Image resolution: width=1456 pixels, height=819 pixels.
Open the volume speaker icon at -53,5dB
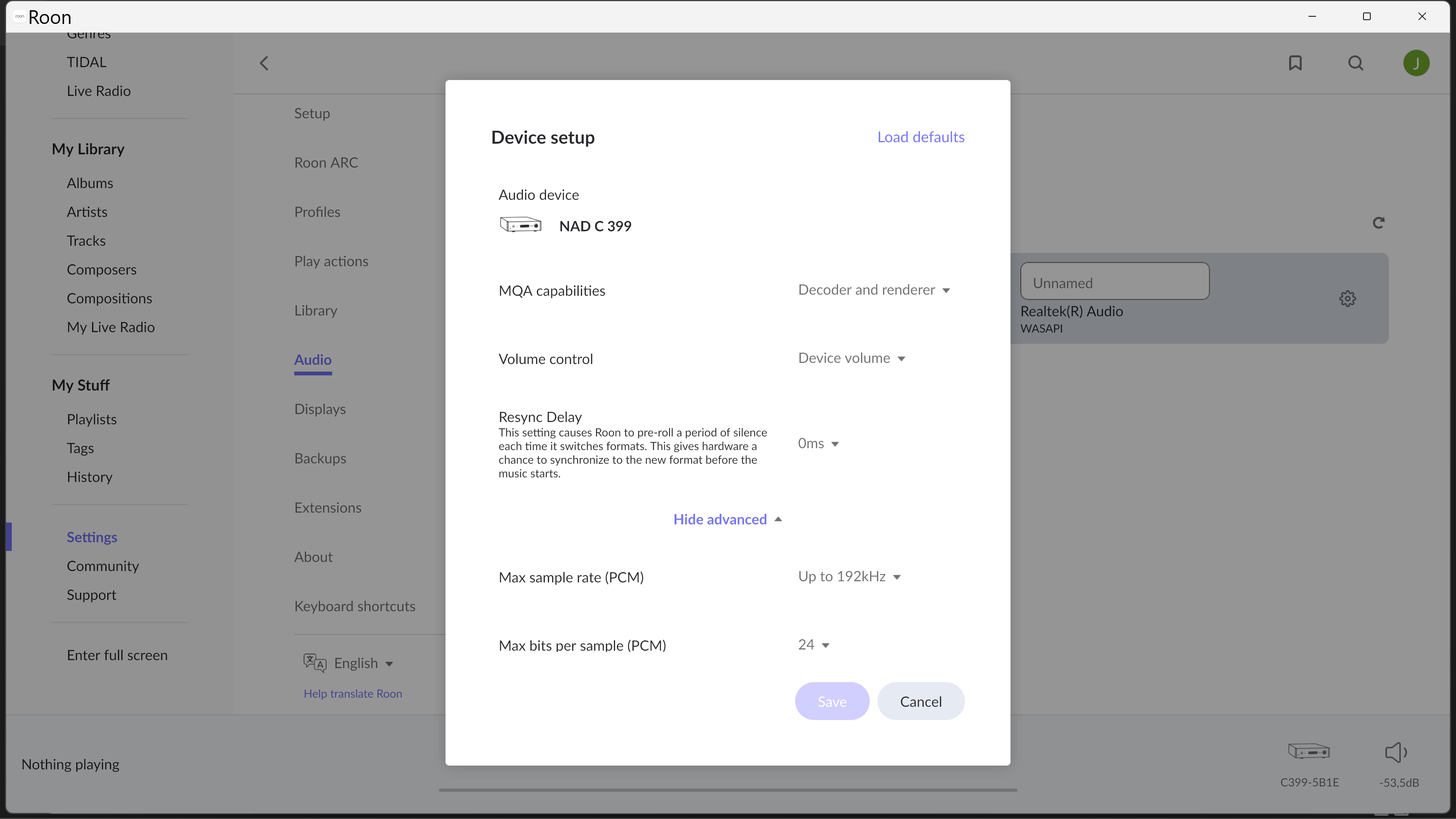coord(1396,752)
